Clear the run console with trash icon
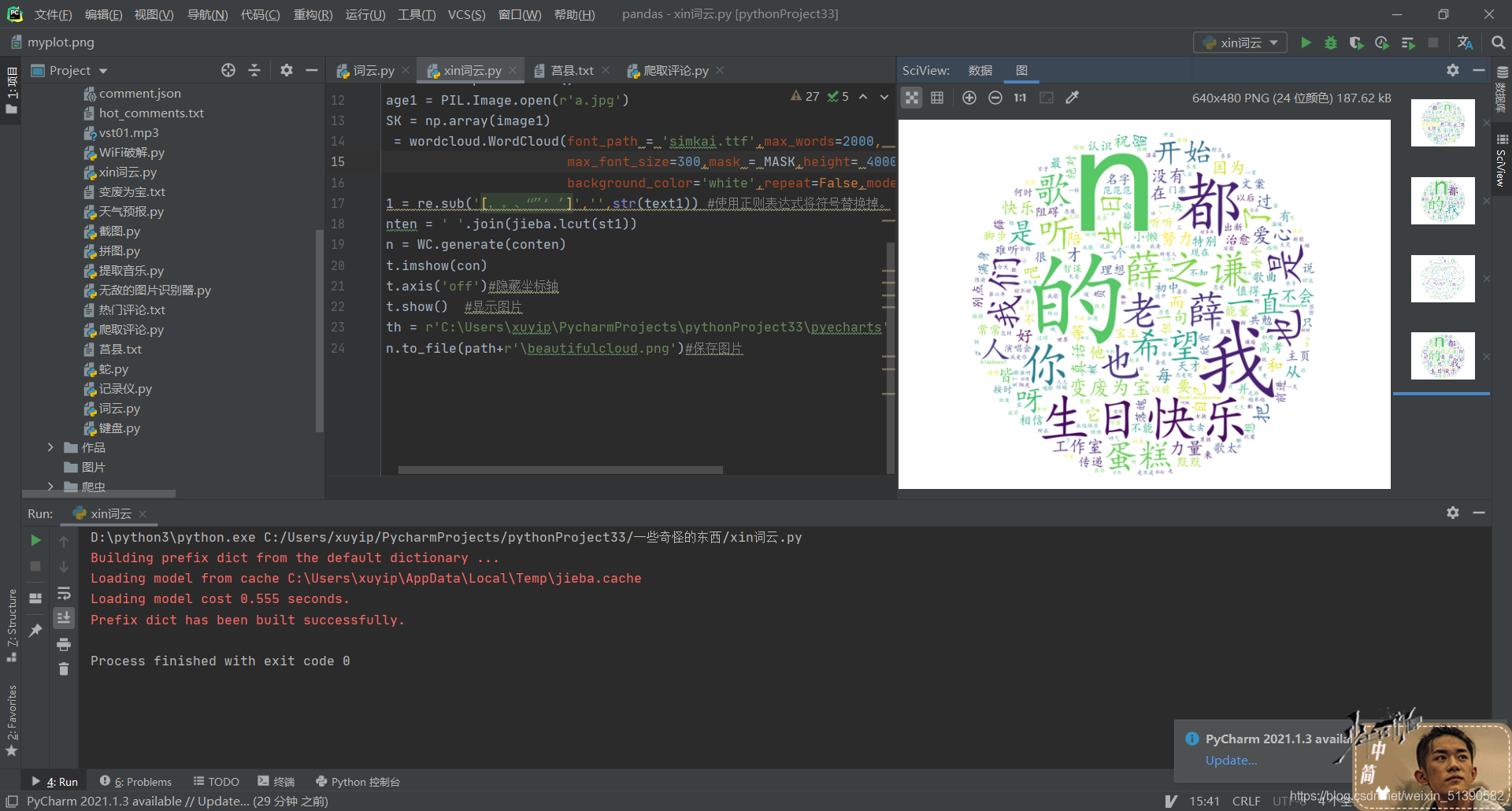The image size is (1512, 811). (x=64, y=669)
